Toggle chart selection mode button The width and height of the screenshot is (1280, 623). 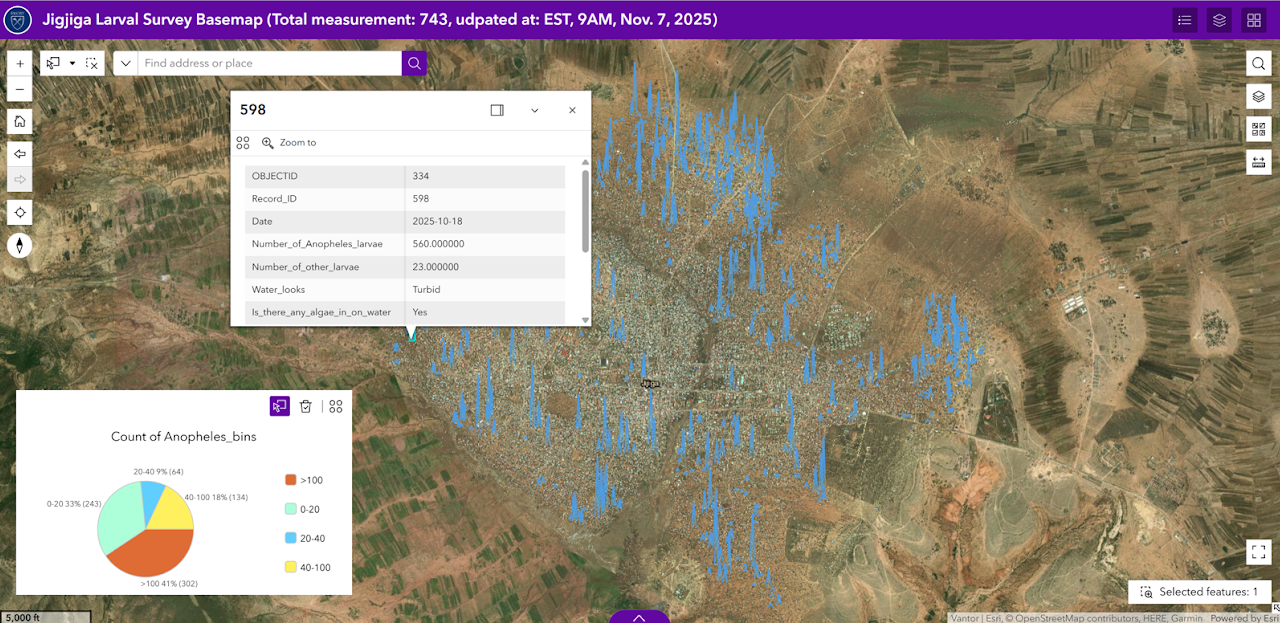pyautogui.click(x=279, y=406)
